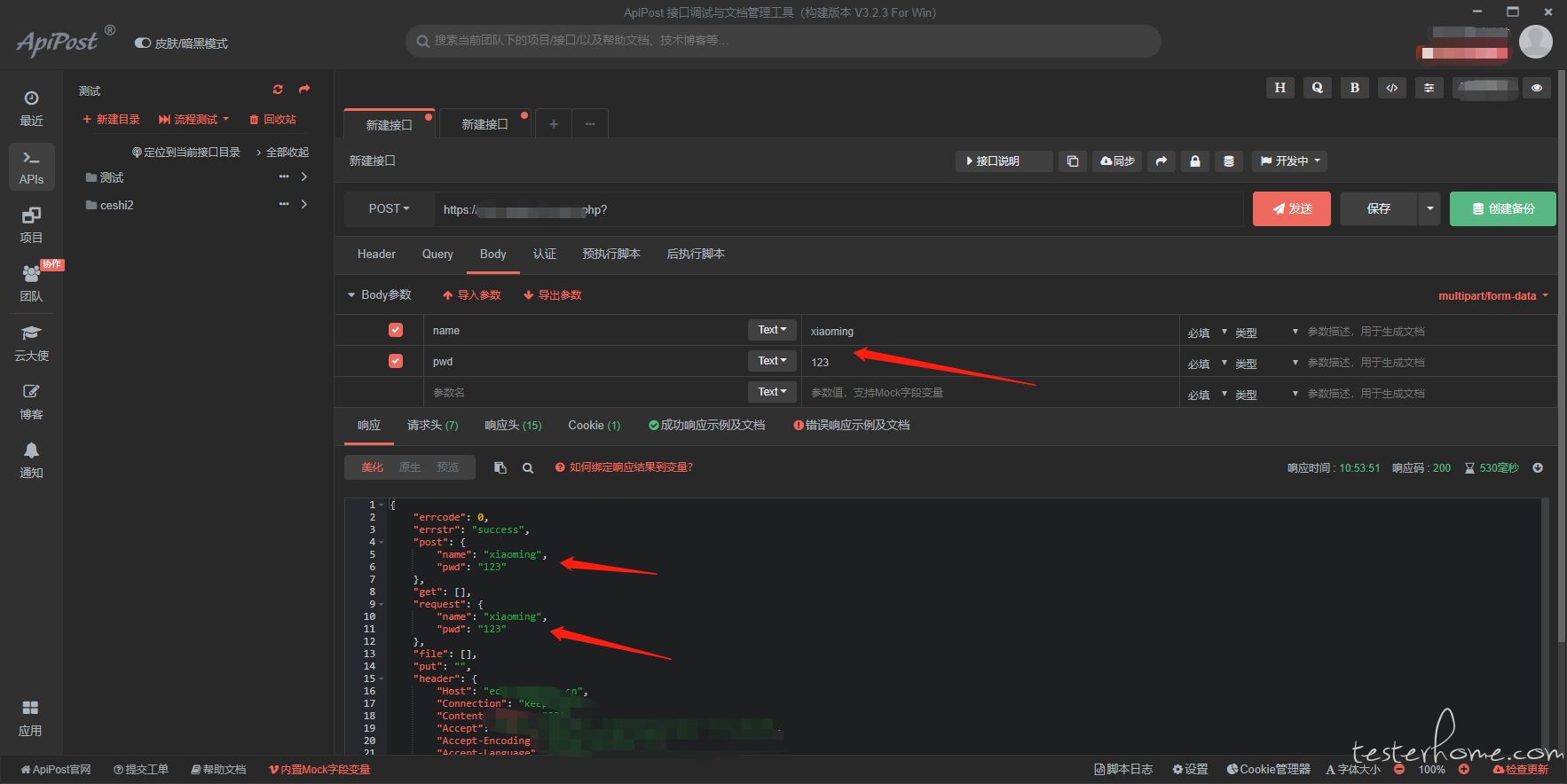
Task: Click the lock icon in interface toolbar
Action: click(x=1194, y=161)
